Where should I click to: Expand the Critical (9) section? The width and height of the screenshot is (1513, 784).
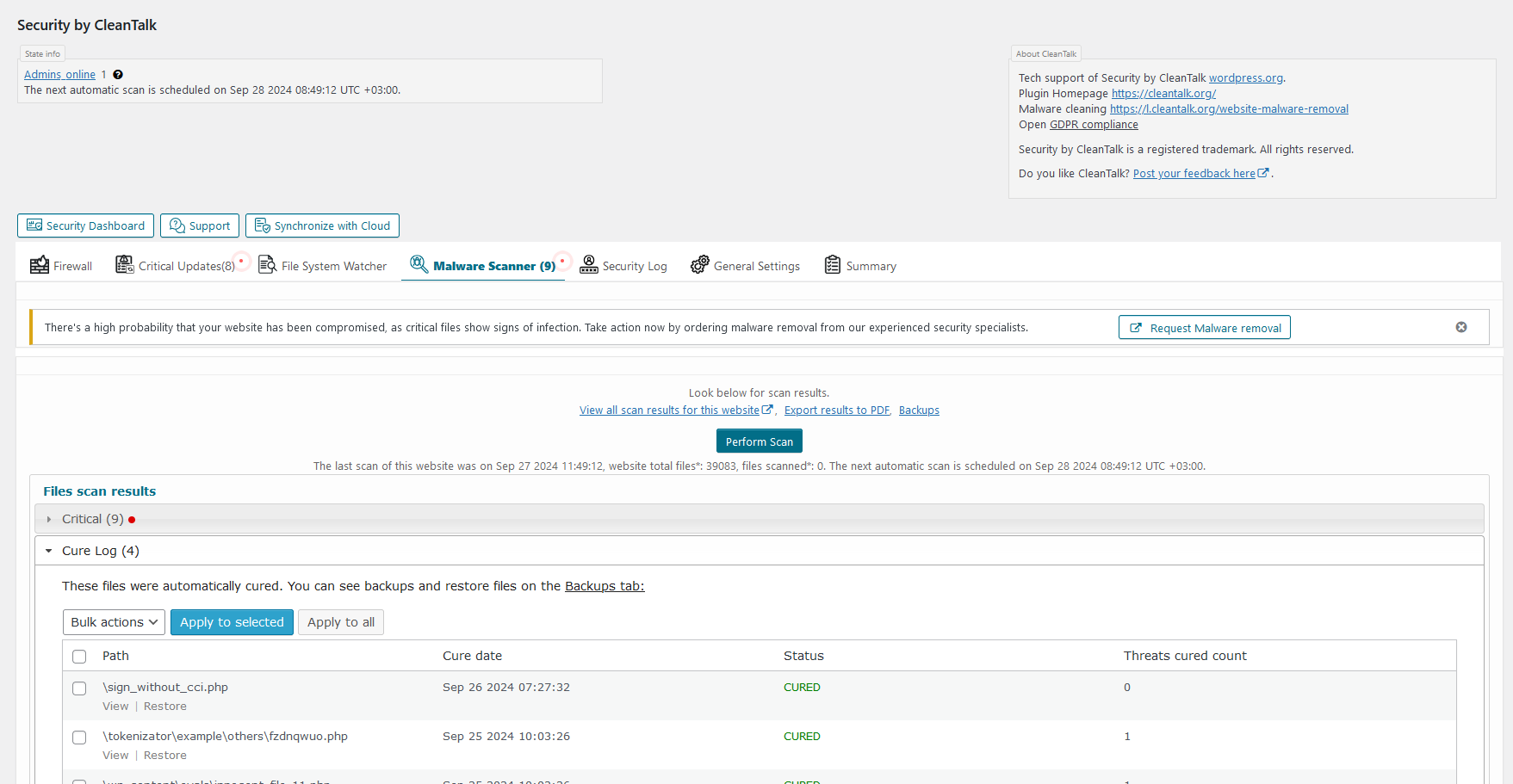759,519
